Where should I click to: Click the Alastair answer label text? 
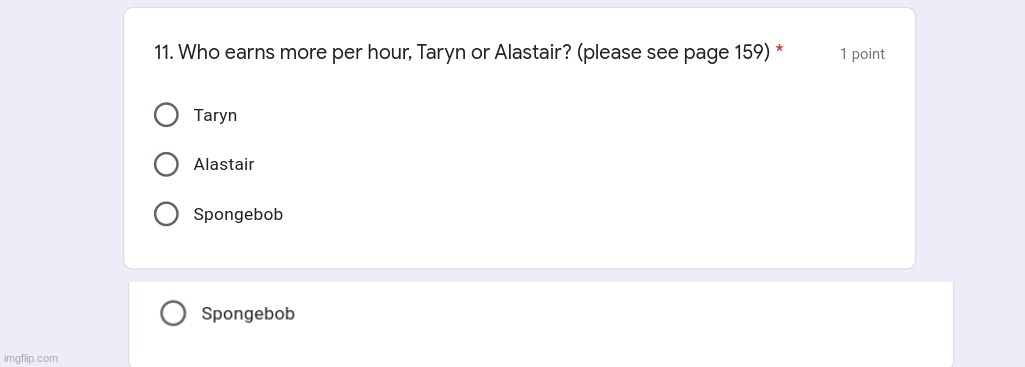coord(224,164)
